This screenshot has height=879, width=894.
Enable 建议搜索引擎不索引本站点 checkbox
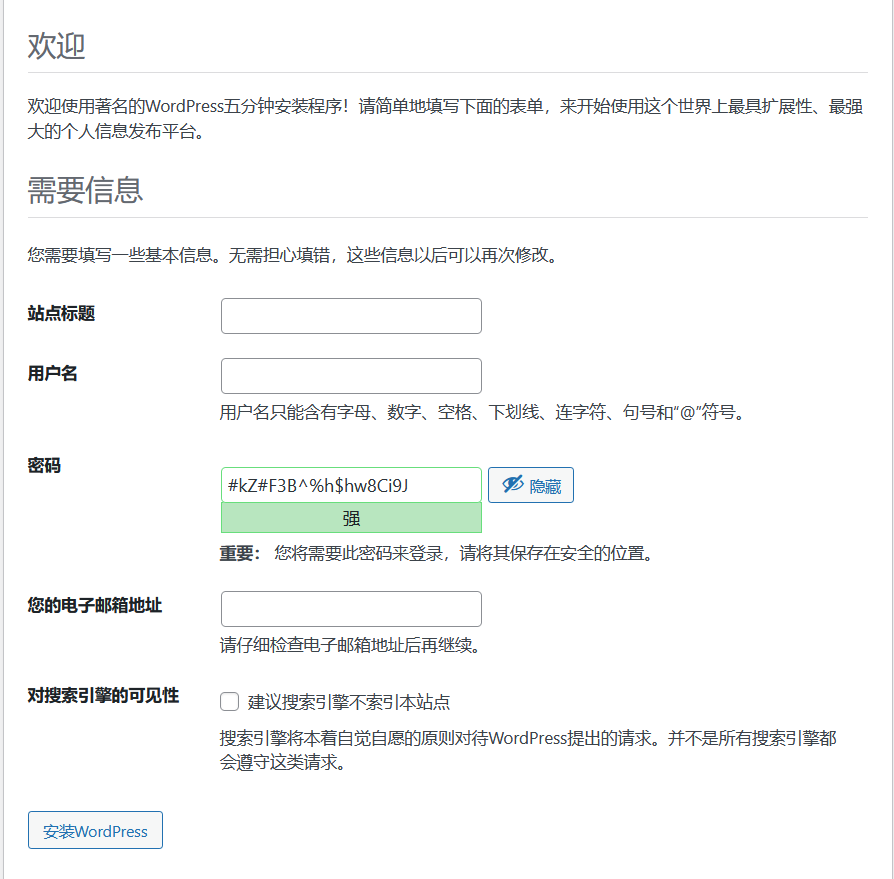(x=229, y=702)
